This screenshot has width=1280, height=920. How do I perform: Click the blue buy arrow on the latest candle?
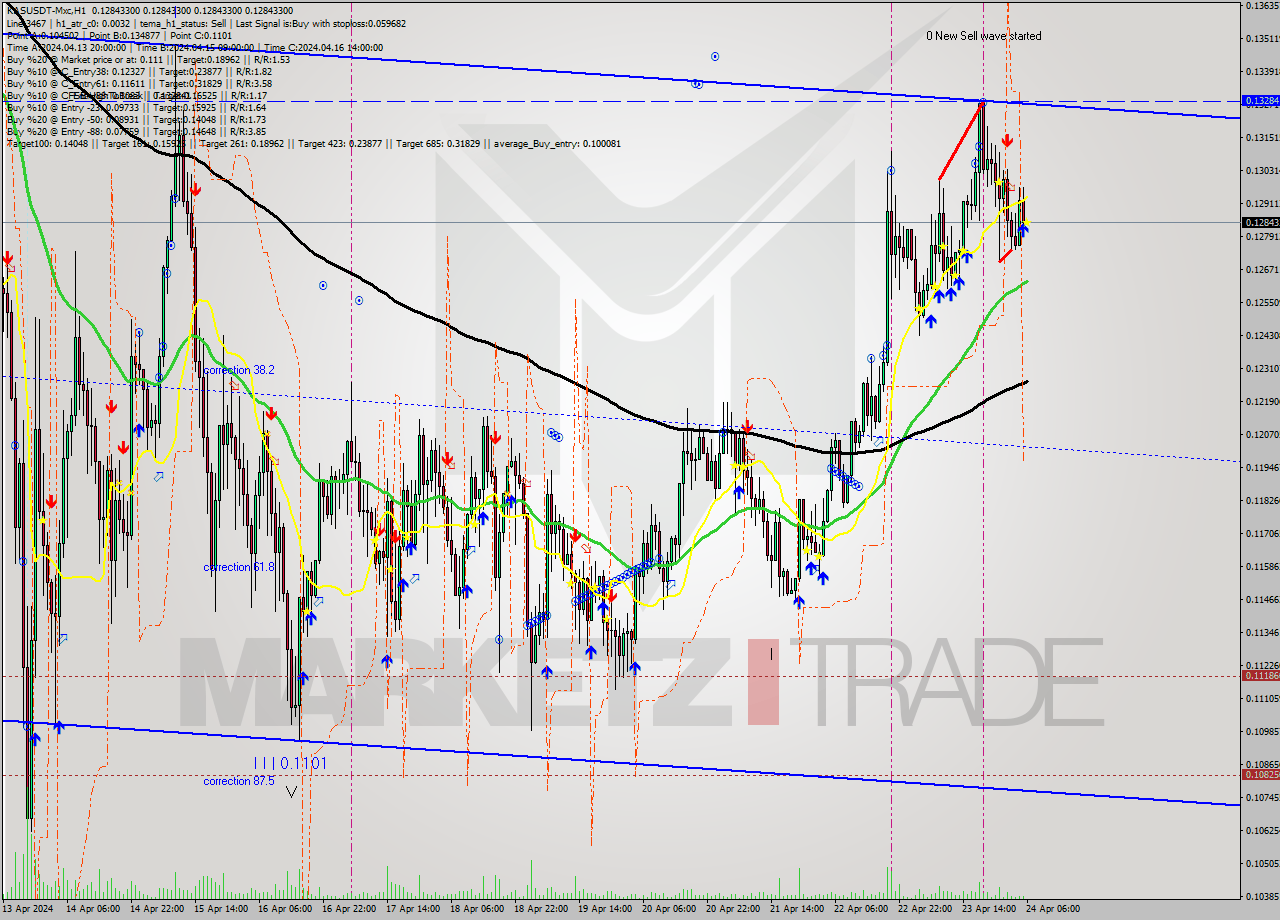click(1024, 229)
